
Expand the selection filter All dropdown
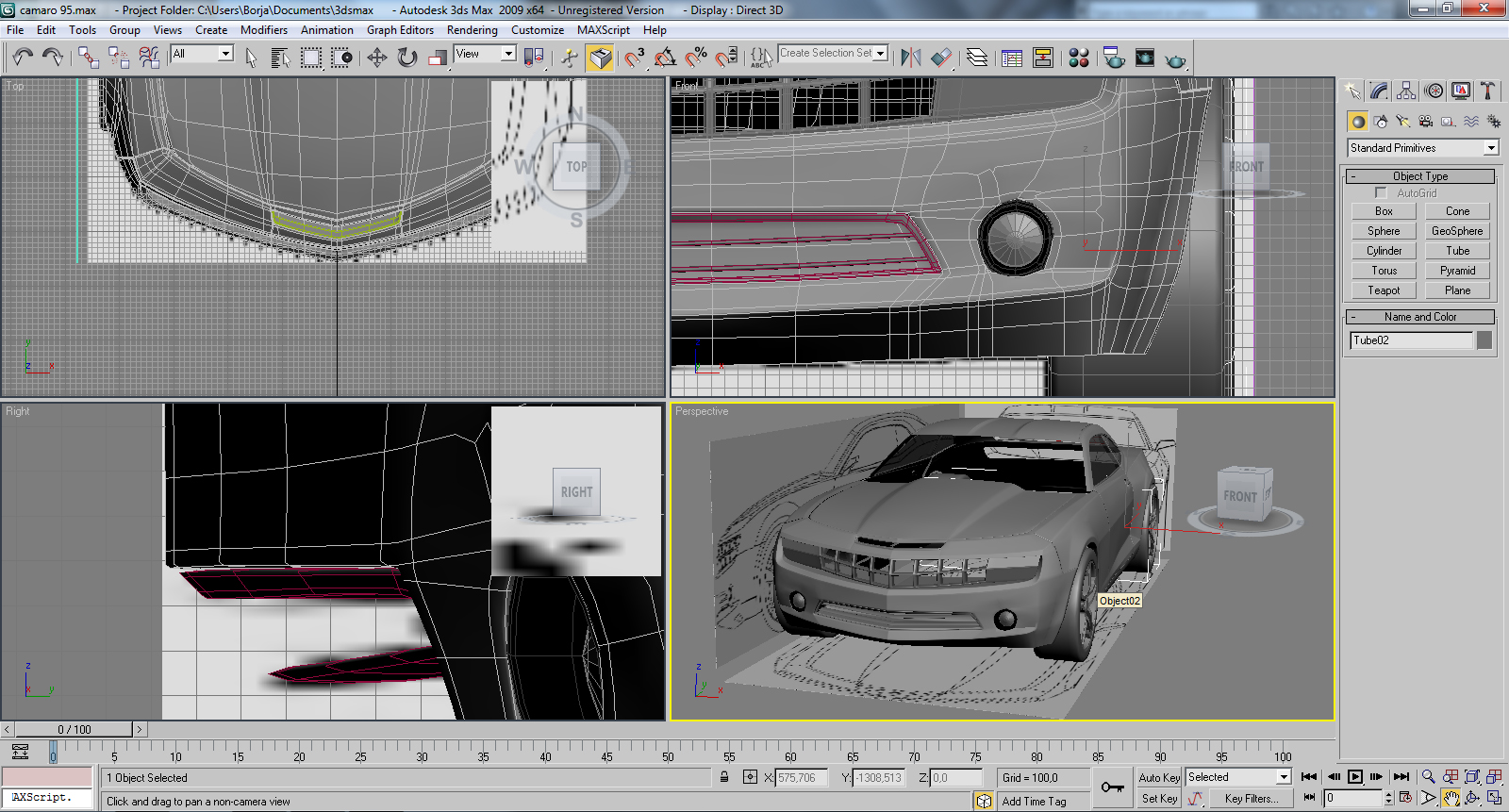225,54
